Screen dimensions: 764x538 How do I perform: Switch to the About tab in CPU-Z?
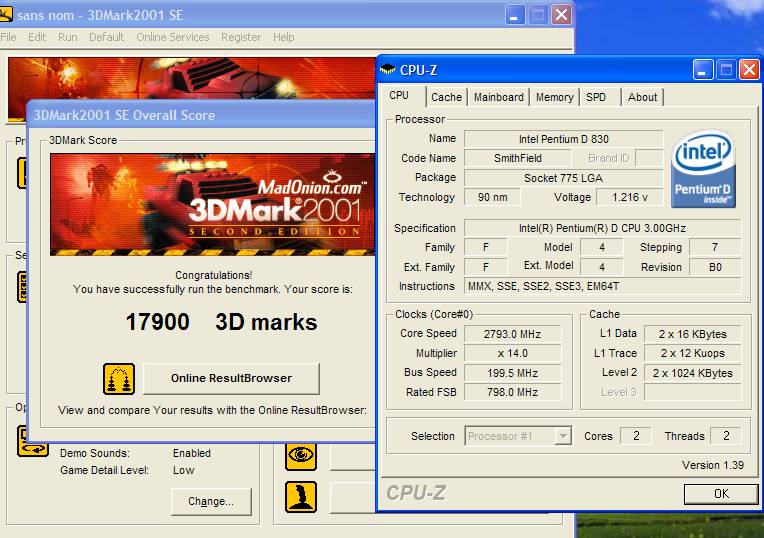click(x=642, y=97)
